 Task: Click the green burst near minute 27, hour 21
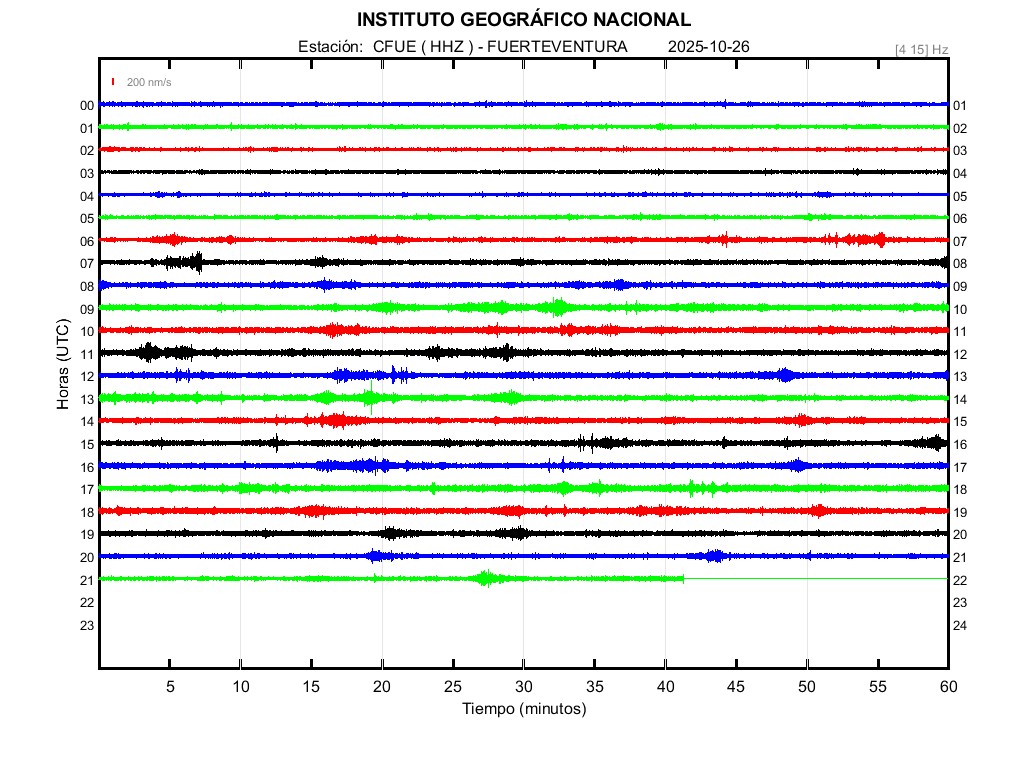click(487, 578)
